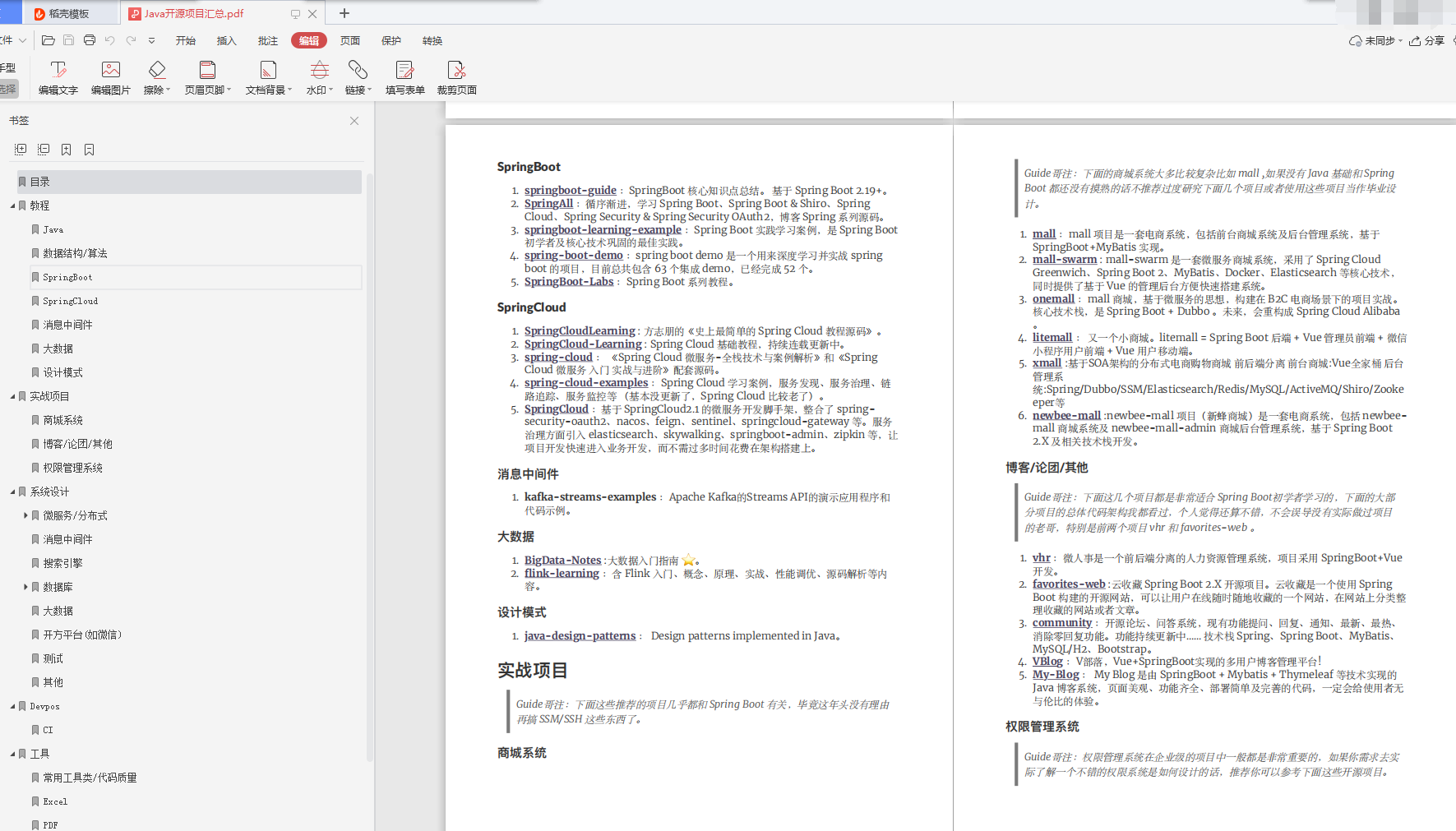Viewport: 1456px width, 831px height.
Task: Click collapse all bookmarks icon
Action: [44, 150]
